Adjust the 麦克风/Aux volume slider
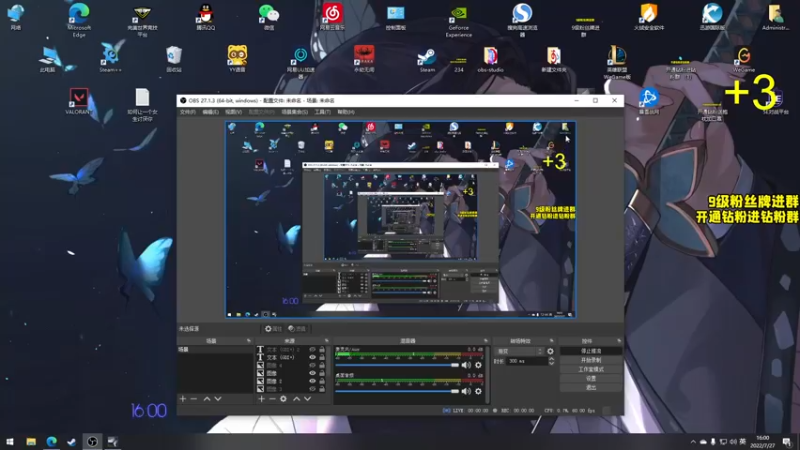 [397, 365]
